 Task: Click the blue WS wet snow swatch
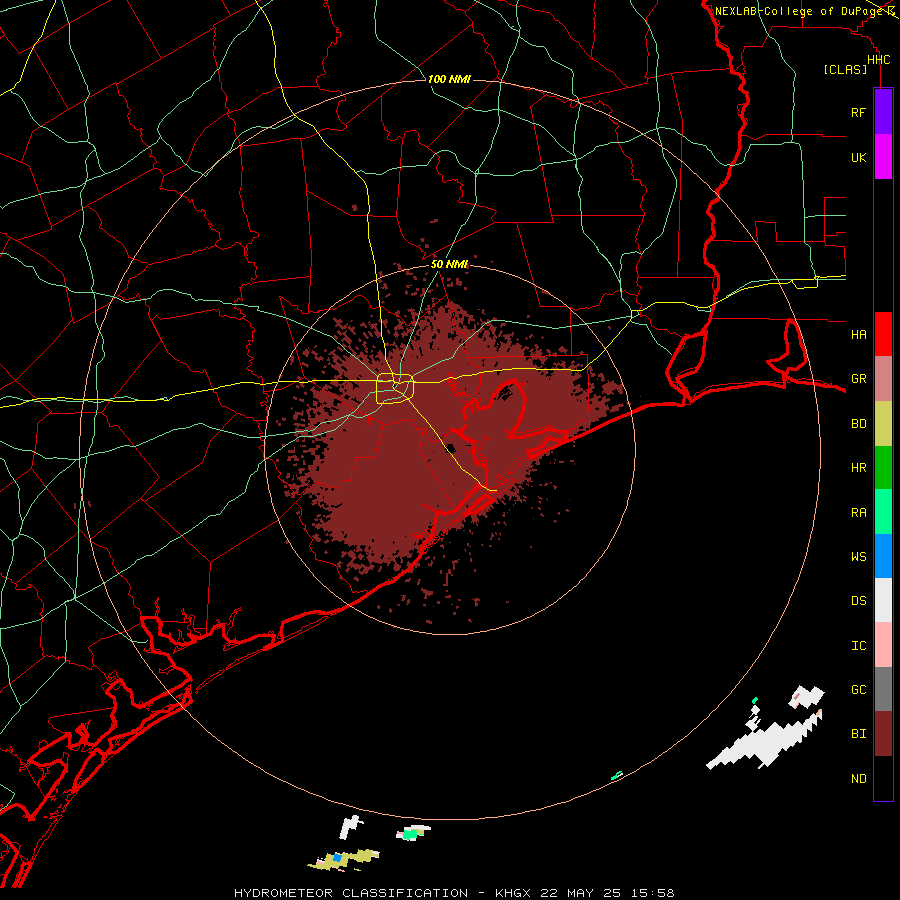pyautogui.click(x=883, y=556)
